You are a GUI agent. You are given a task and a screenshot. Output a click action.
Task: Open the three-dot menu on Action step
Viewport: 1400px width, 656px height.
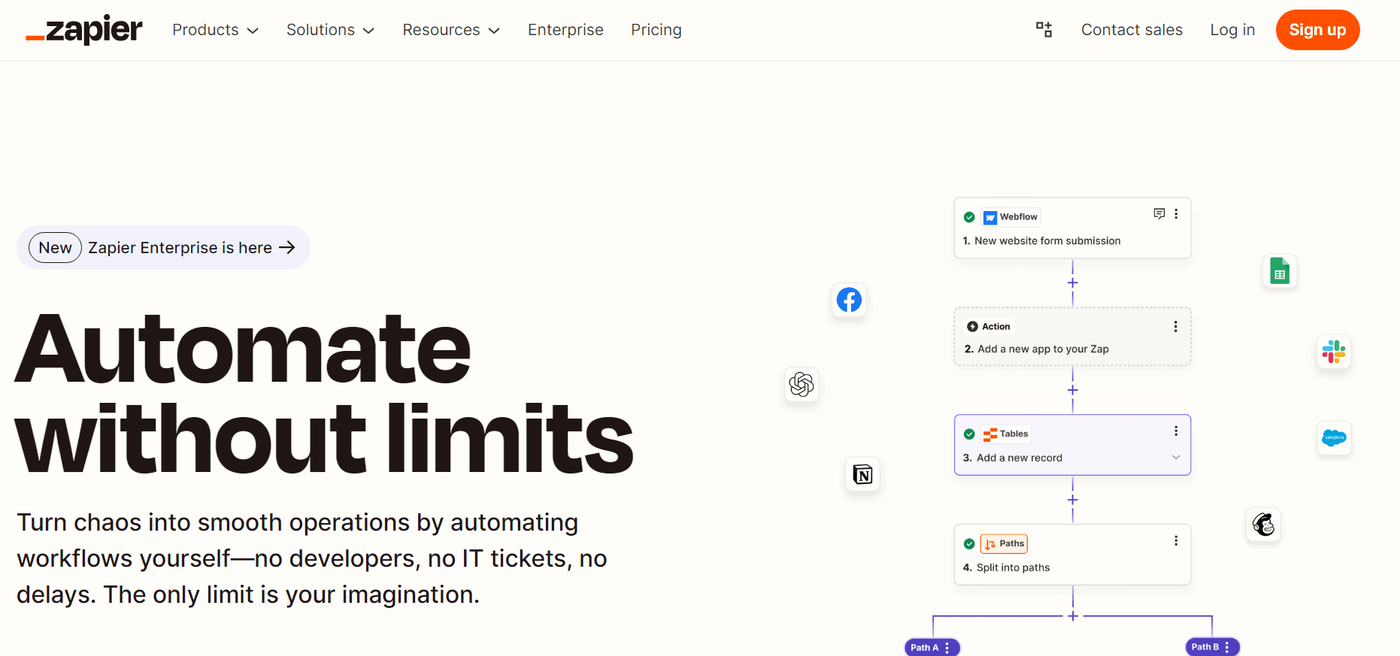coord(1176,326)
